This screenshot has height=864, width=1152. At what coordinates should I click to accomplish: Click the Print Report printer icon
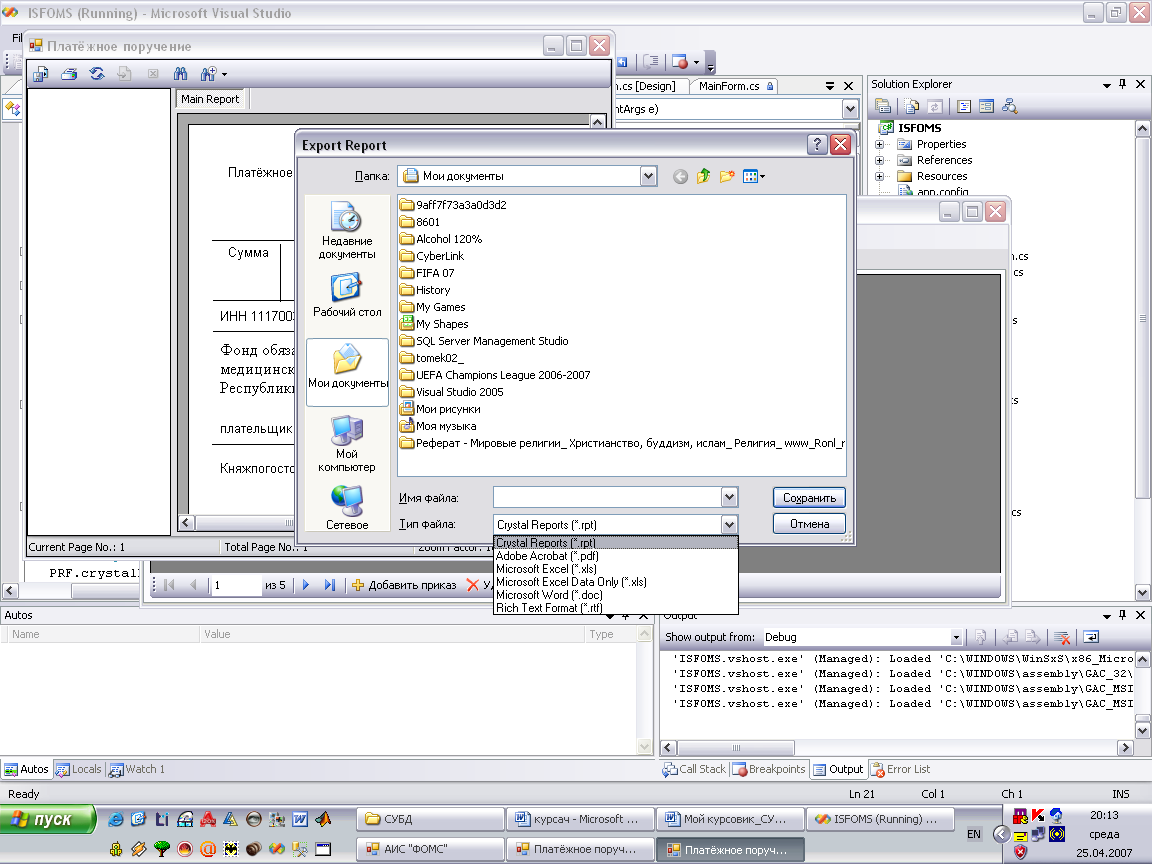[69, 74]
